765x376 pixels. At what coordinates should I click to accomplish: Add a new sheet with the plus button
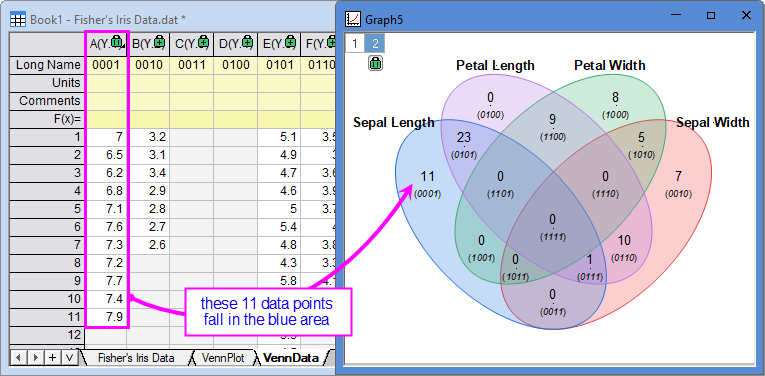(52, 357)
